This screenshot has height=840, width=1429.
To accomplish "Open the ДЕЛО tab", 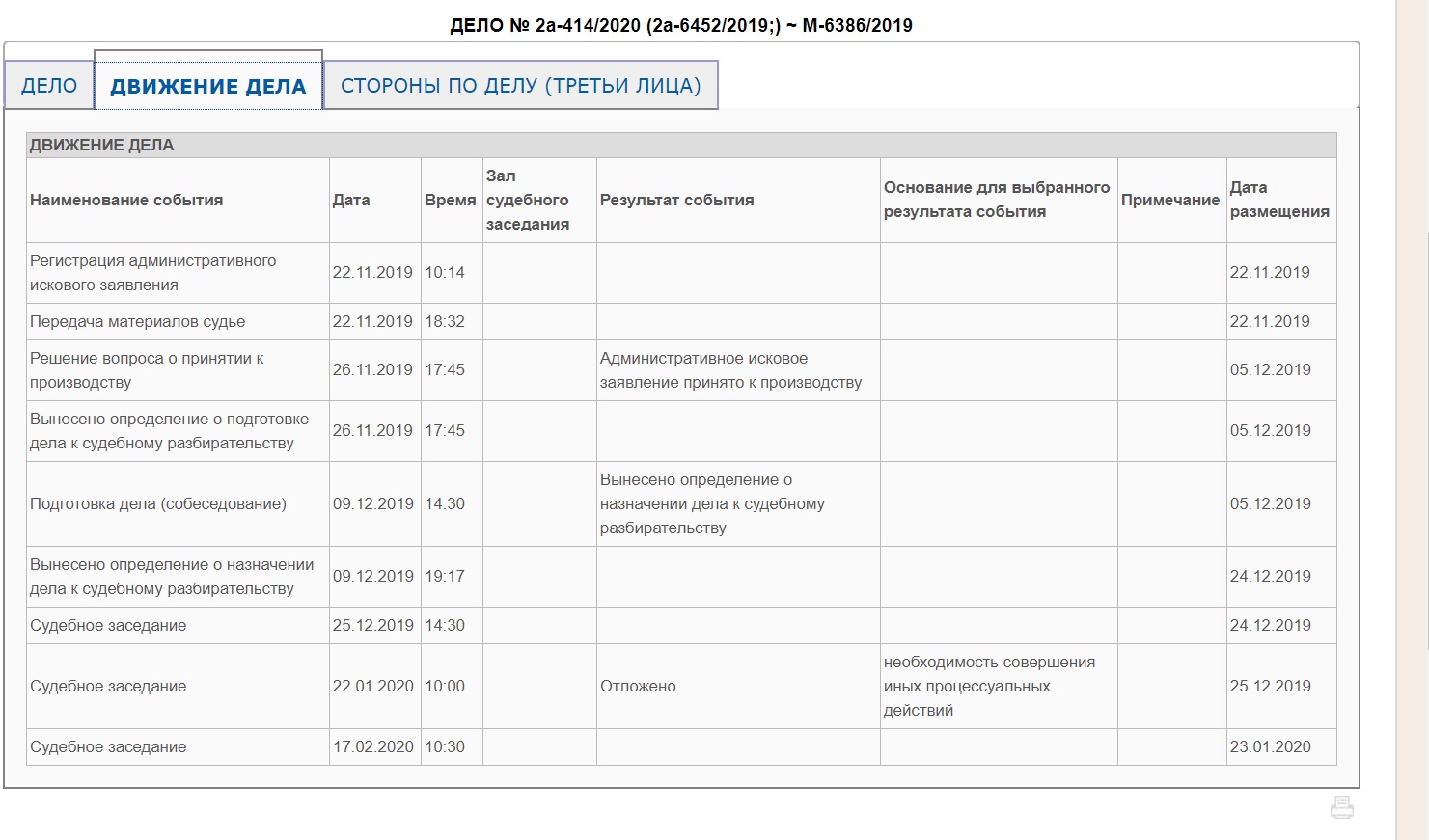I will click(x=49, y=86).
